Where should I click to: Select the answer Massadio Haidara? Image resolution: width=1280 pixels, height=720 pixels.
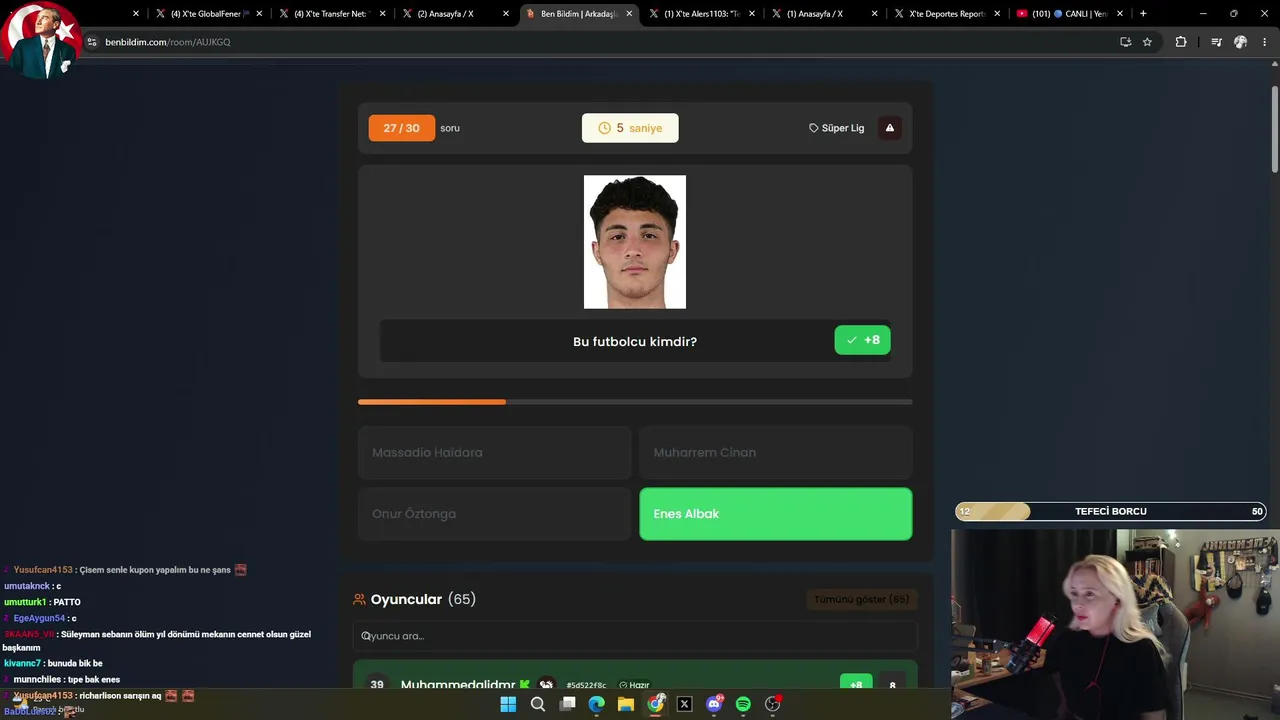[x=495, y=453]
